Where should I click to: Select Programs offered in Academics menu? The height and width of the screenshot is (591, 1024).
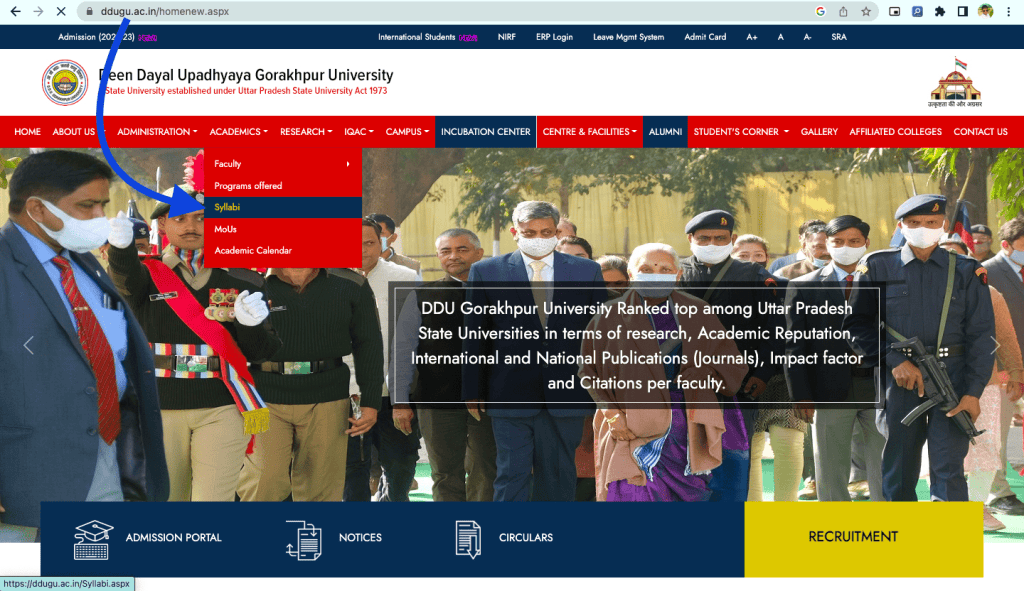coord(283,185)
